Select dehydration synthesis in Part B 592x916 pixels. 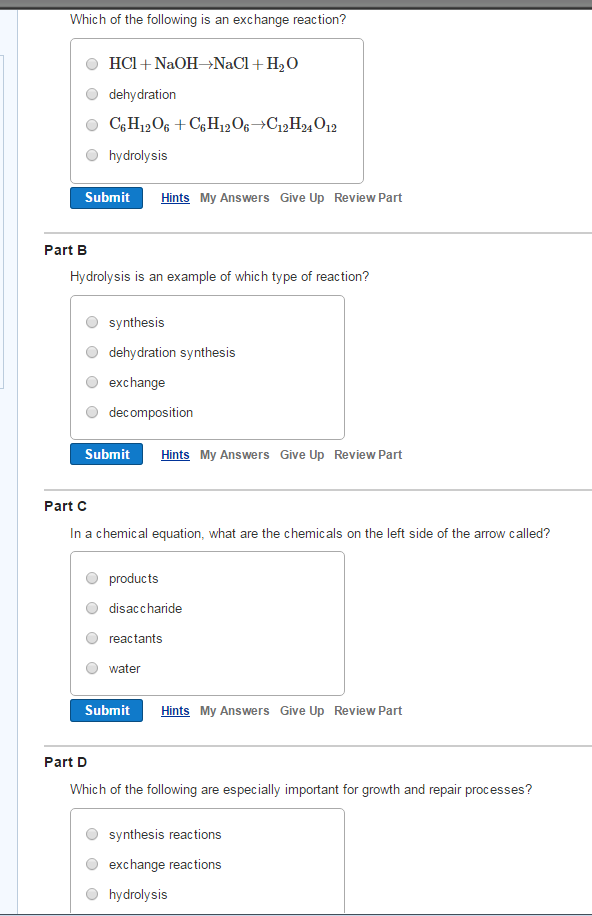click(92, 352)
